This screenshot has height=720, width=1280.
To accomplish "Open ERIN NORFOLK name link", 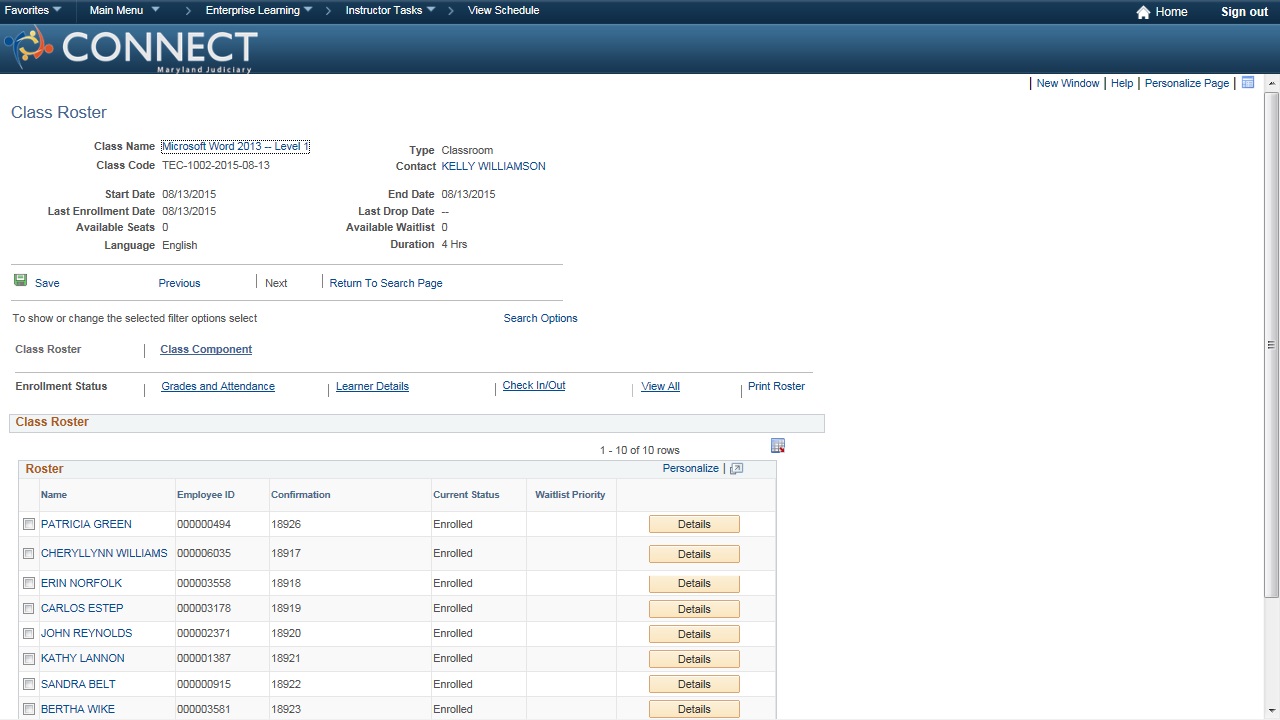I will (x=81, y=583).
